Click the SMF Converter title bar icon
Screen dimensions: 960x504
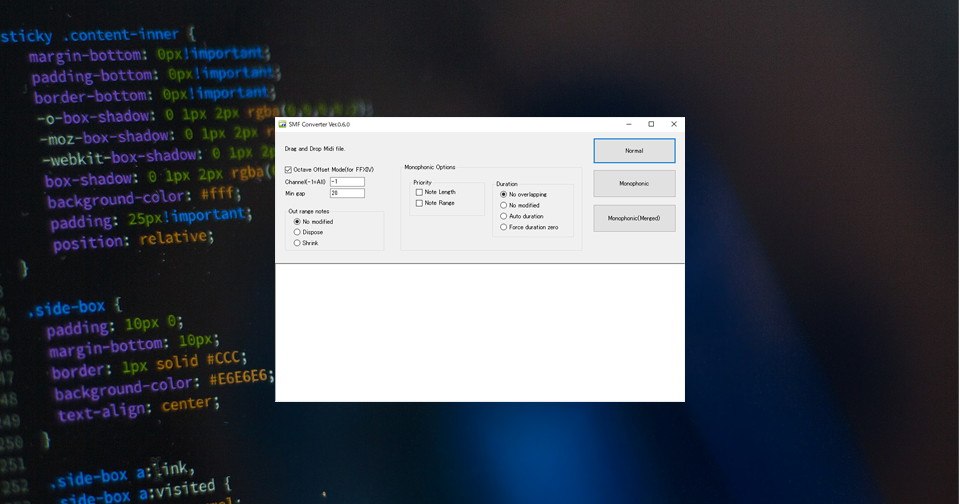282,124
